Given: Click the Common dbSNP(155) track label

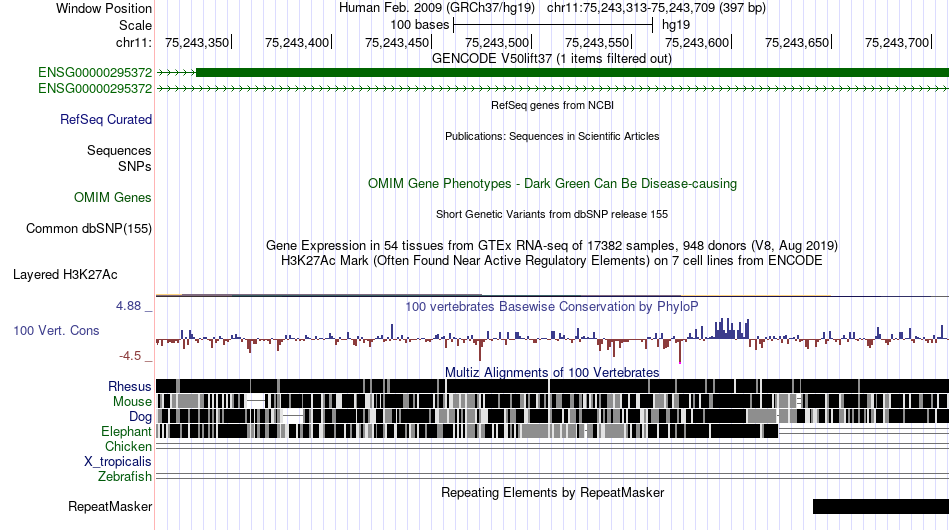Looking at the screenshot, I should pos(88,228).
